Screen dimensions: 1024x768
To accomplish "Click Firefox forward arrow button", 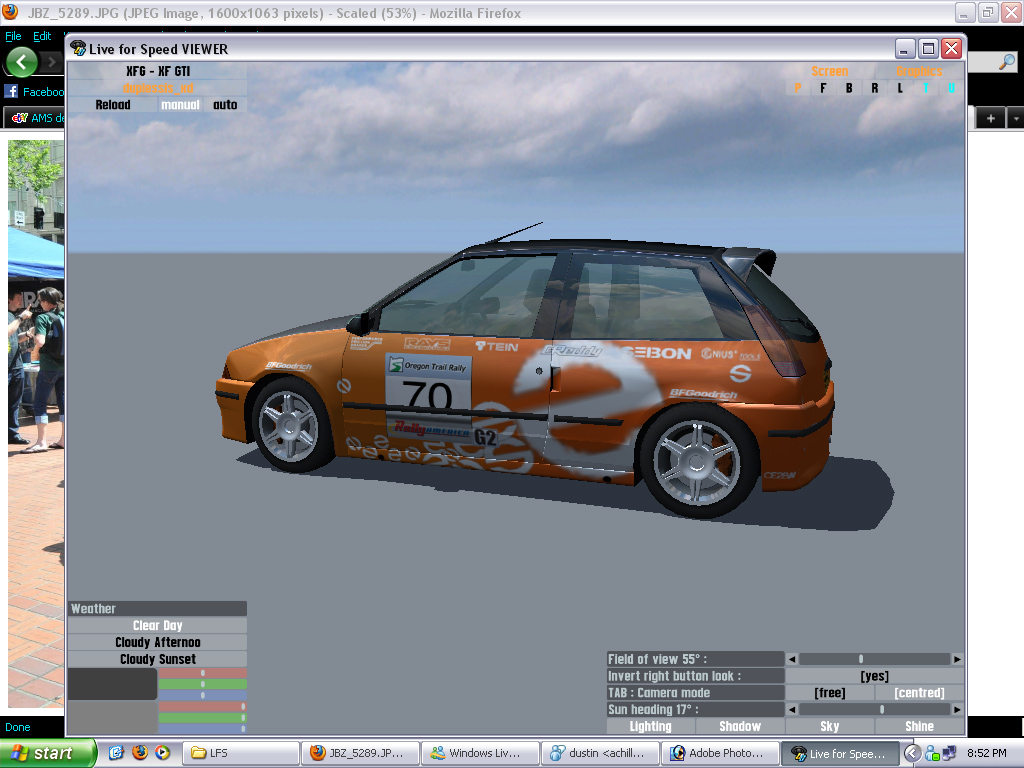I will [52, 63].
